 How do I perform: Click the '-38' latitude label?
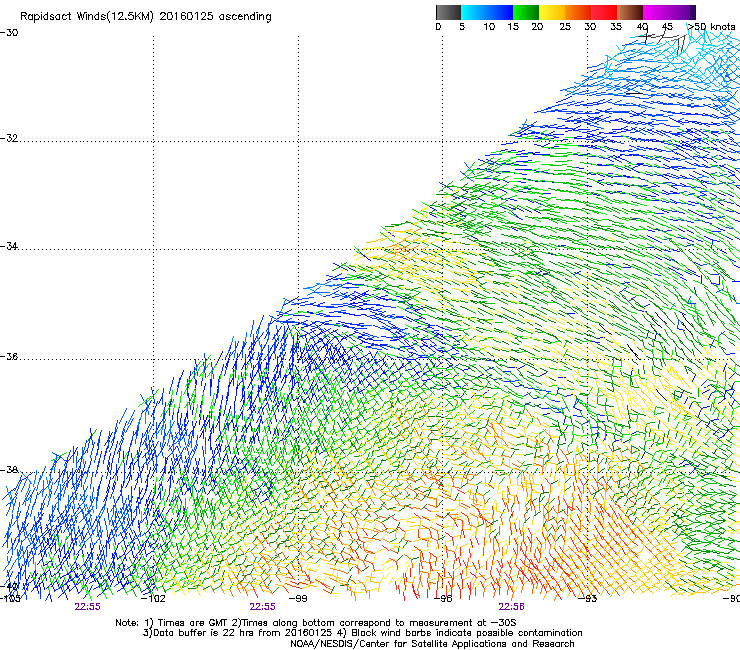9,470
